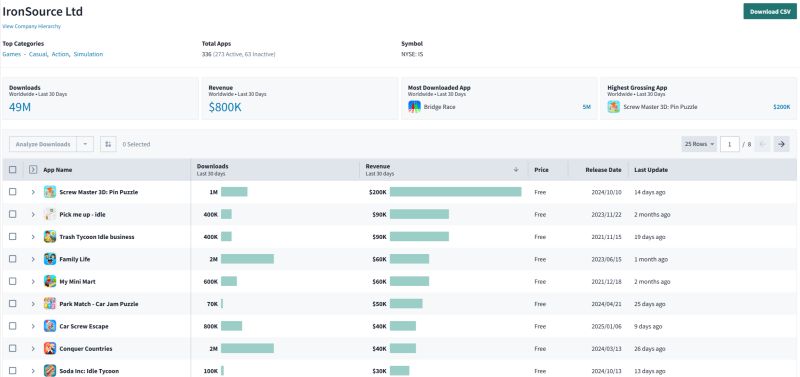Go to the next page arrow
The height and width of the screenshot is (377, 800).
781,144
